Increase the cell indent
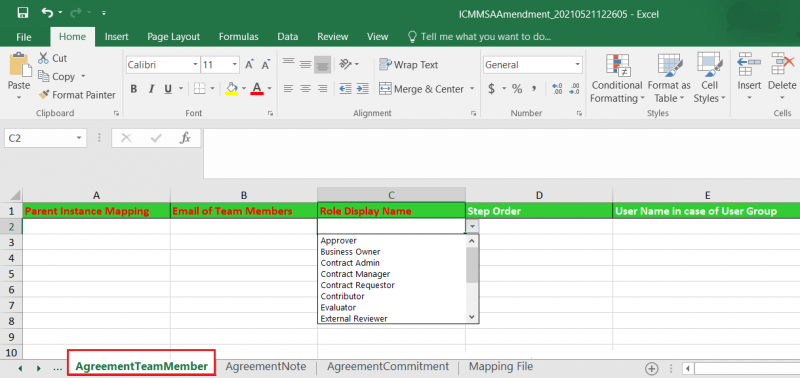 point(362,89)
